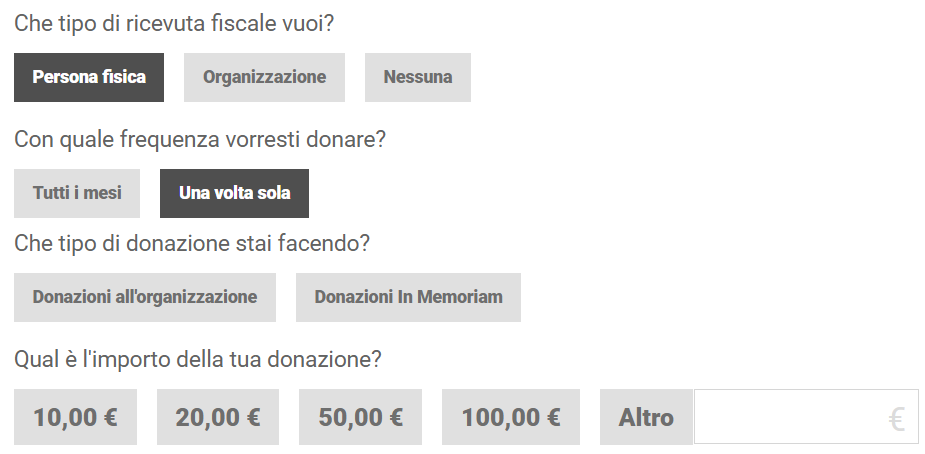The height and width of the screenshot is (454, 925).
Task: Click the Altro custom amount button
Action: pos(646,417)
